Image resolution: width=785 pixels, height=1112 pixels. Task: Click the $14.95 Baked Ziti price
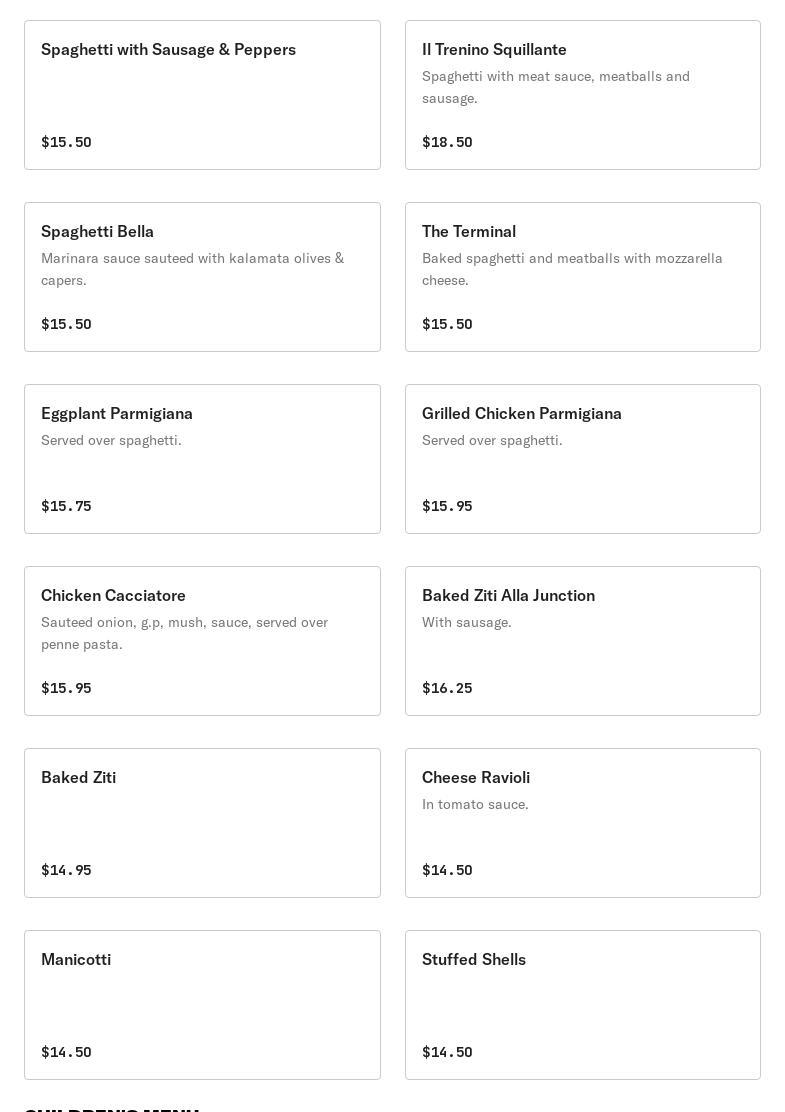66,869
